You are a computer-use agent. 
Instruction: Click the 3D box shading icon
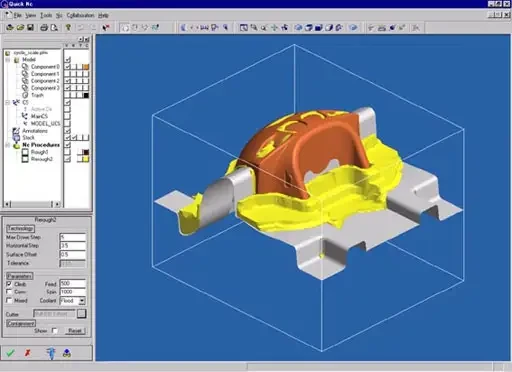[309, 28]
